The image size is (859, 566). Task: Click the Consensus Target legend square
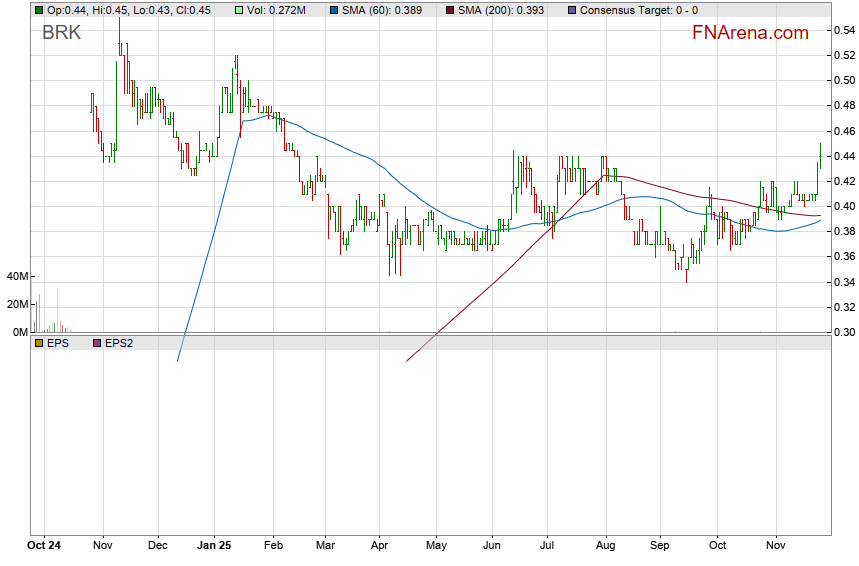(x=569, y=10)
